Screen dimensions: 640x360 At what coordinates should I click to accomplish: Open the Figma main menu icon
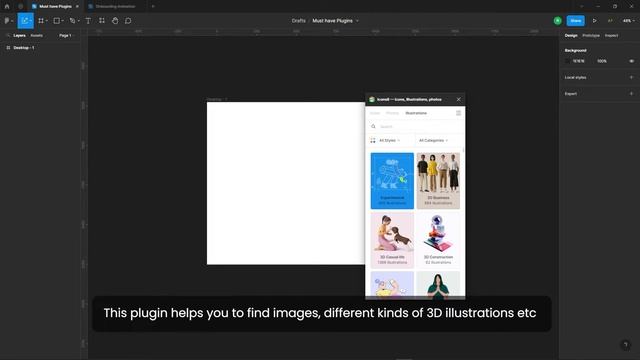7,20
